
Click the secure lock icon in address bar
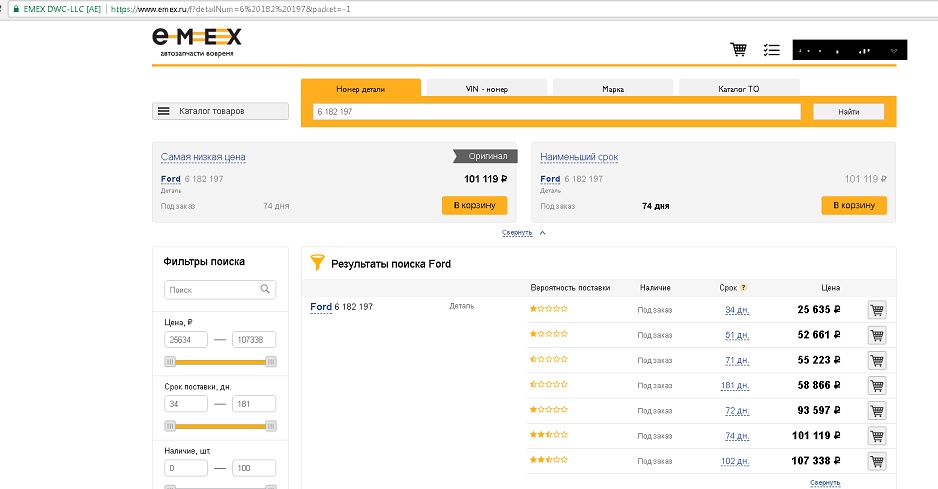16,9
